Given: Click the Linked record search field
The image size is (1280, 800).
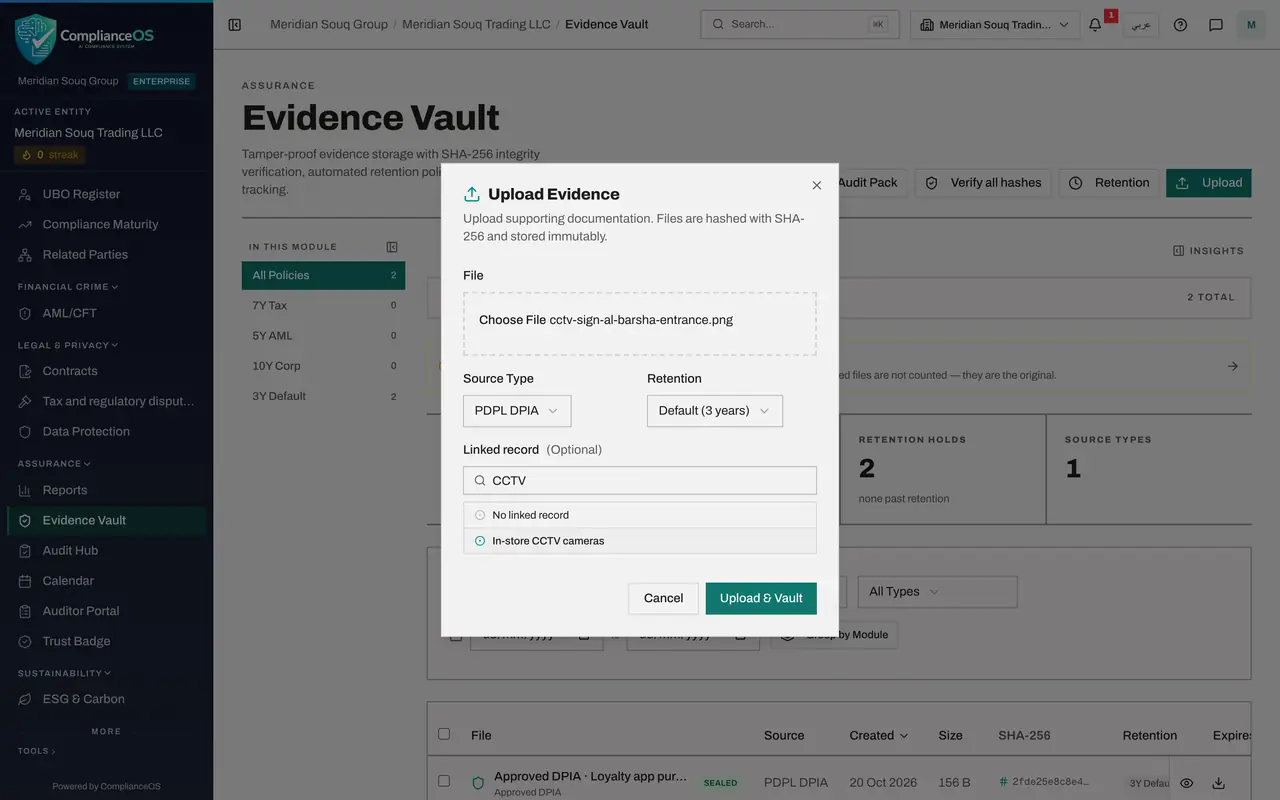Looking at the screenshot, I should (x=640, y=480).
